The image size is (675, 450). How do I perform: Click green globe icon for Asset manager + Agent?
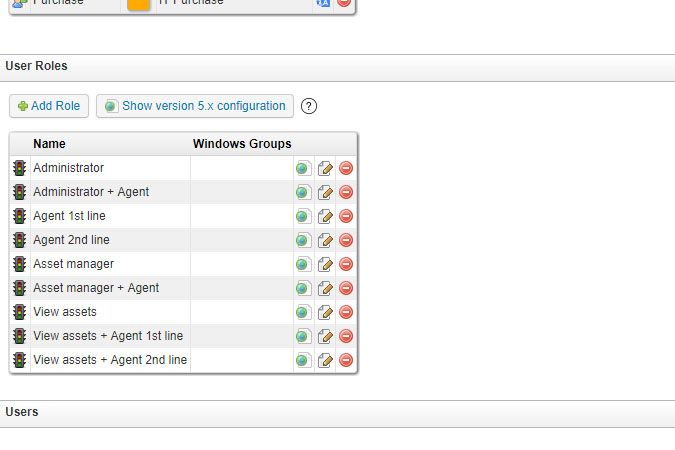click(303, 288)
